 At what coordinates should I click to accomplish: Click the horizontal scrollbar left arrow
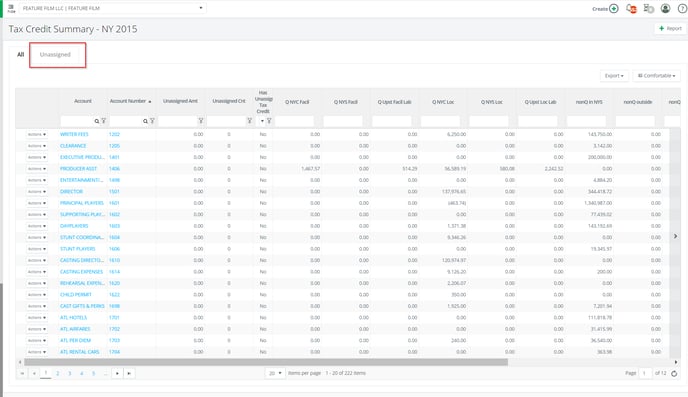20,362
